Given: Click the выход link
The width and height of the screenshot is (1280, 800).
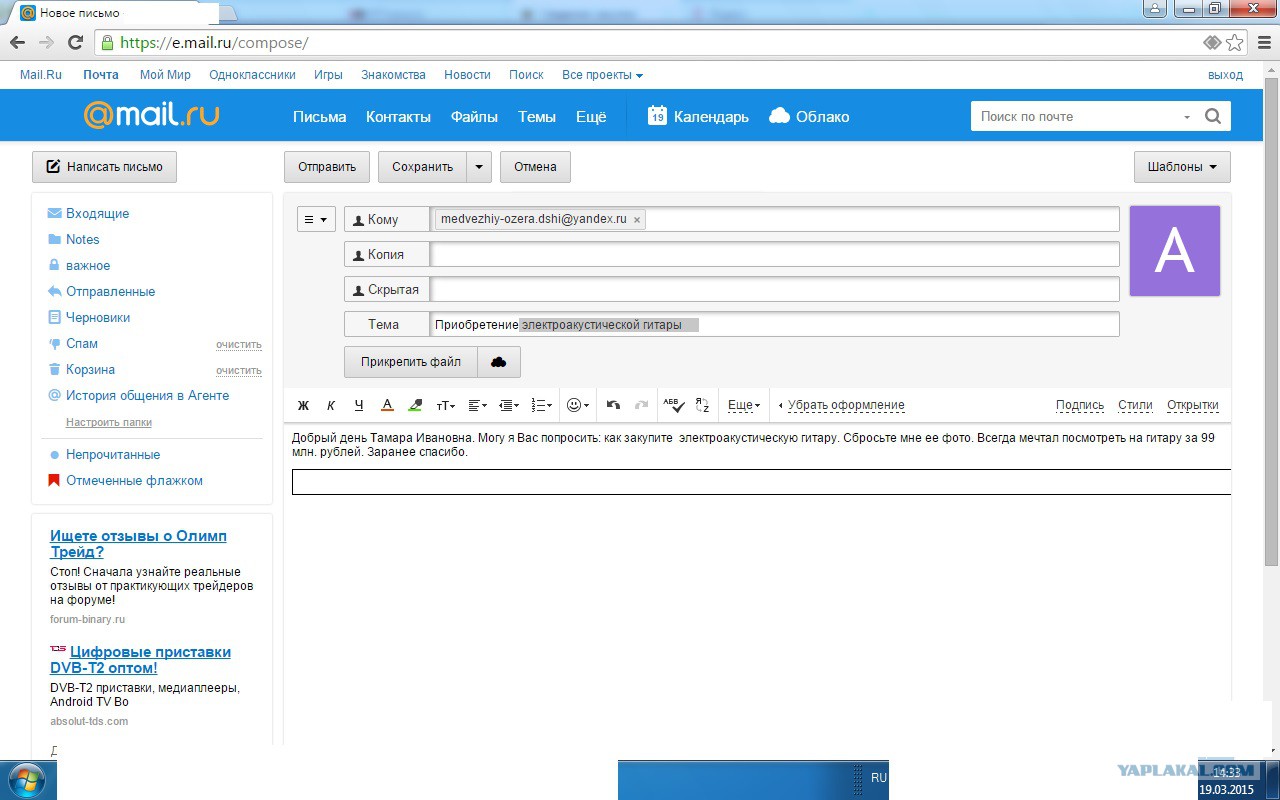Looking at the screenshot, I should coord(1225,75).
